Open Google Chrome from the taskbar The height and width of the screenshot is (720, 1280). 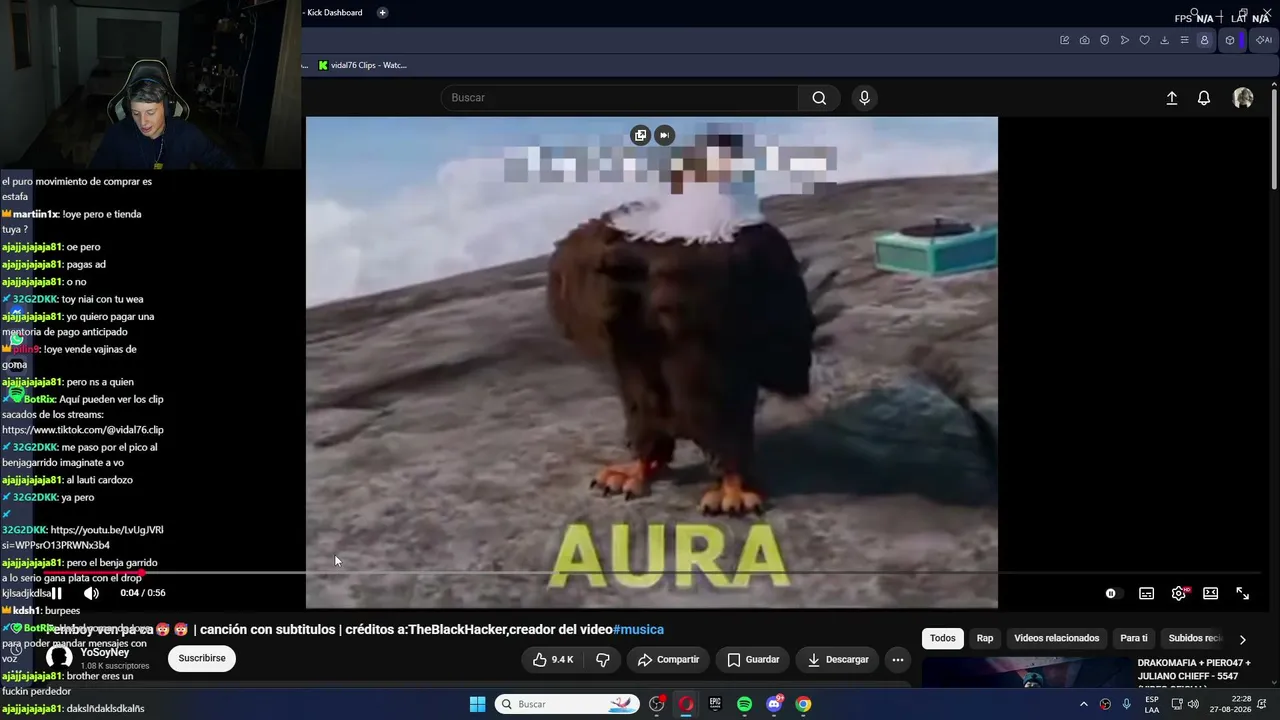pos(803,704)
